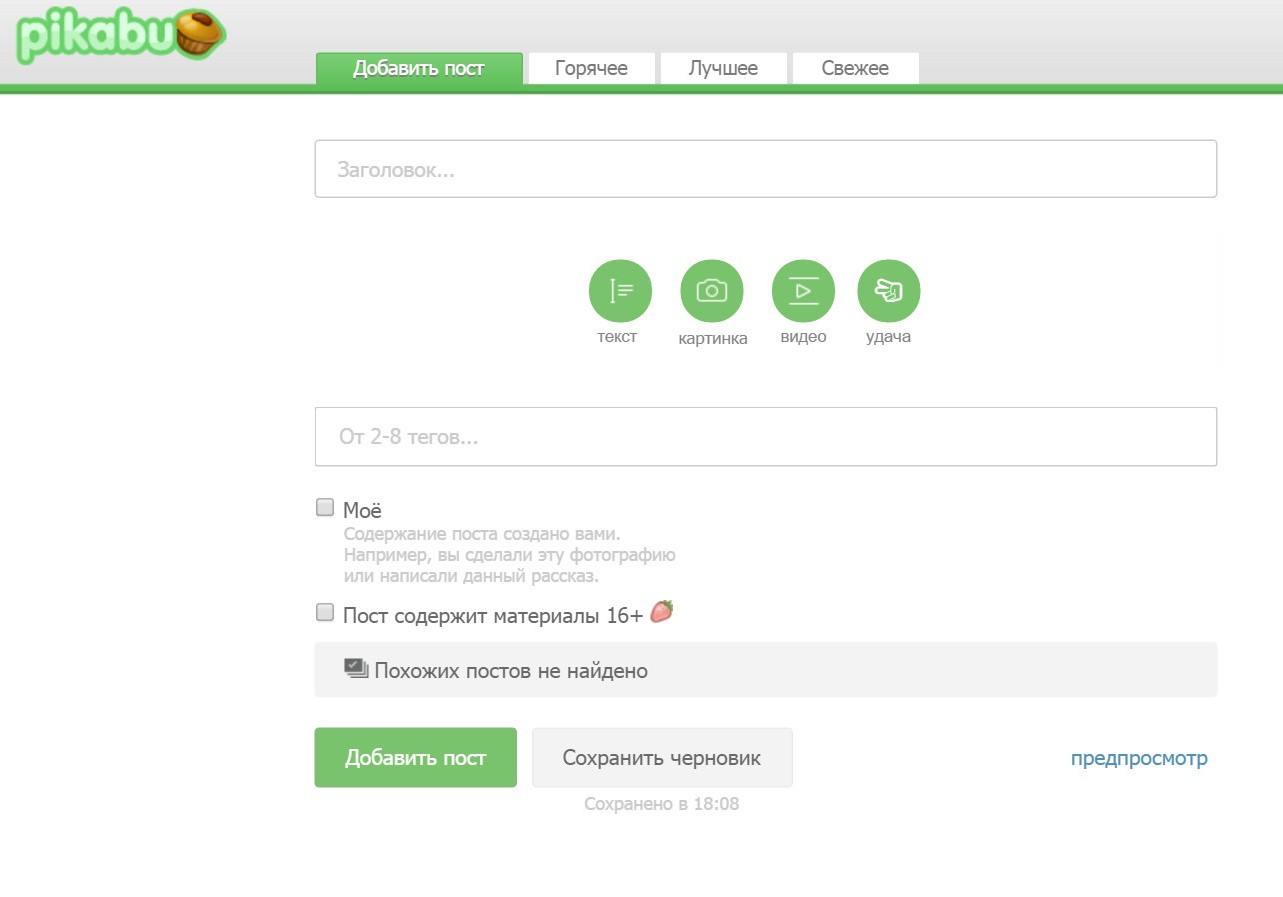The height and width of the screenshot is (897, 1283).
Task: Tick the Моё checkbox
Action: (x=325, y=507)
